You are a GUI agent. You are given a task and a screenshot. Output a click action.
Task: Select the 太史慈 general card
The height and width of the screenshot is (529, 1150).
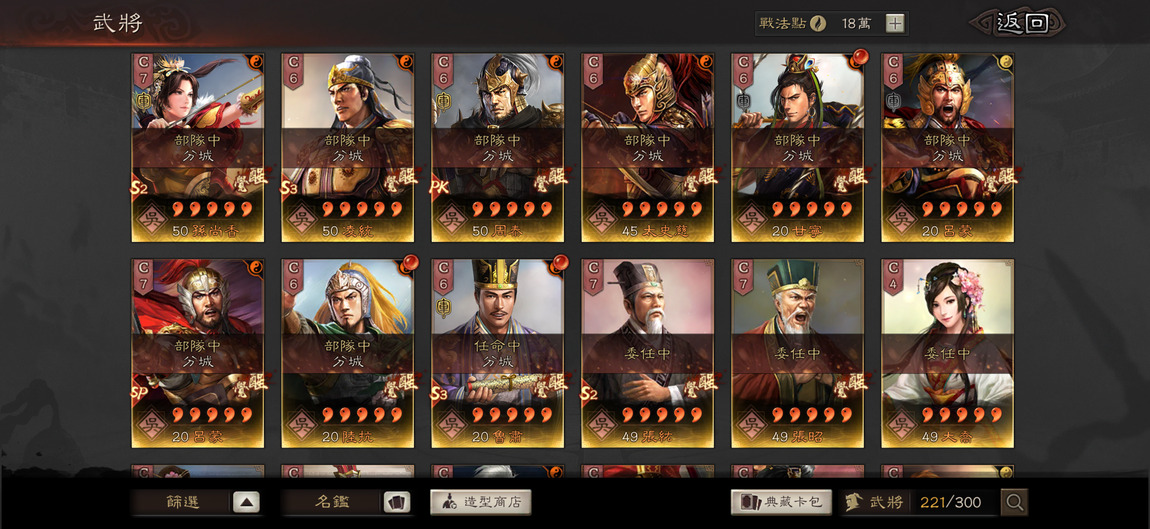(649, 147)
